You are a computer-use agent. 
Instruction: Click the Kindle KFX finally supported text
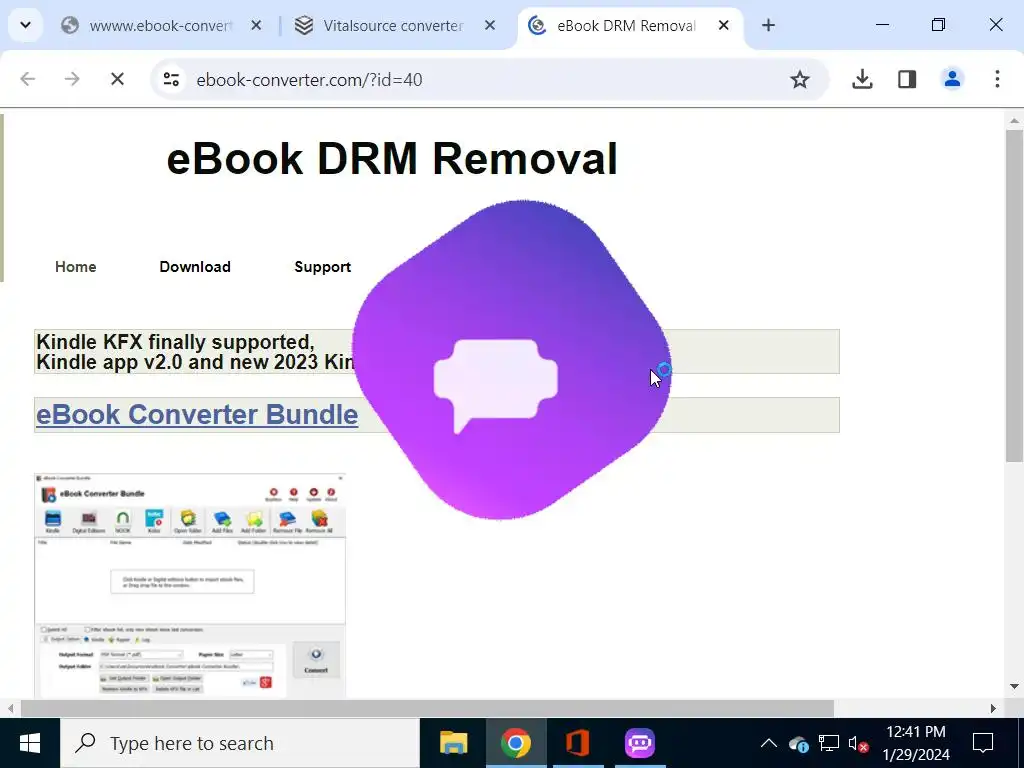175,342
